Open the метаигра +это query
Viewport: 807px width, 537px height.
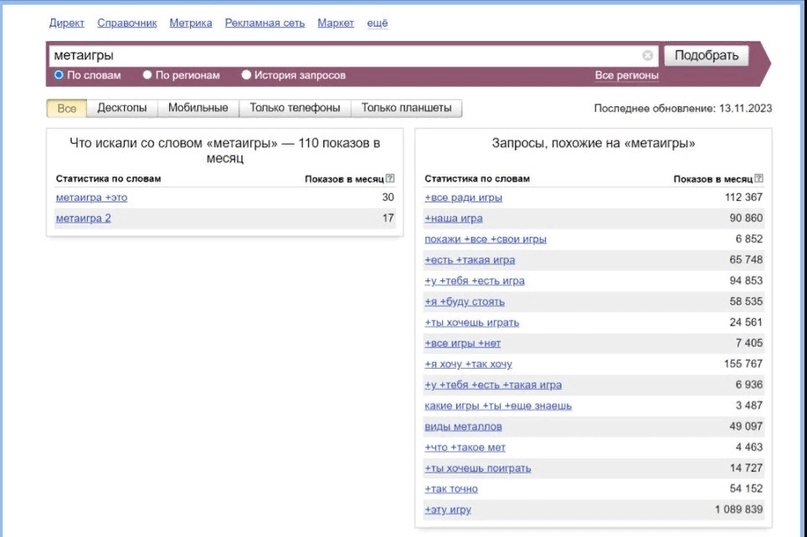pos(92,198)
